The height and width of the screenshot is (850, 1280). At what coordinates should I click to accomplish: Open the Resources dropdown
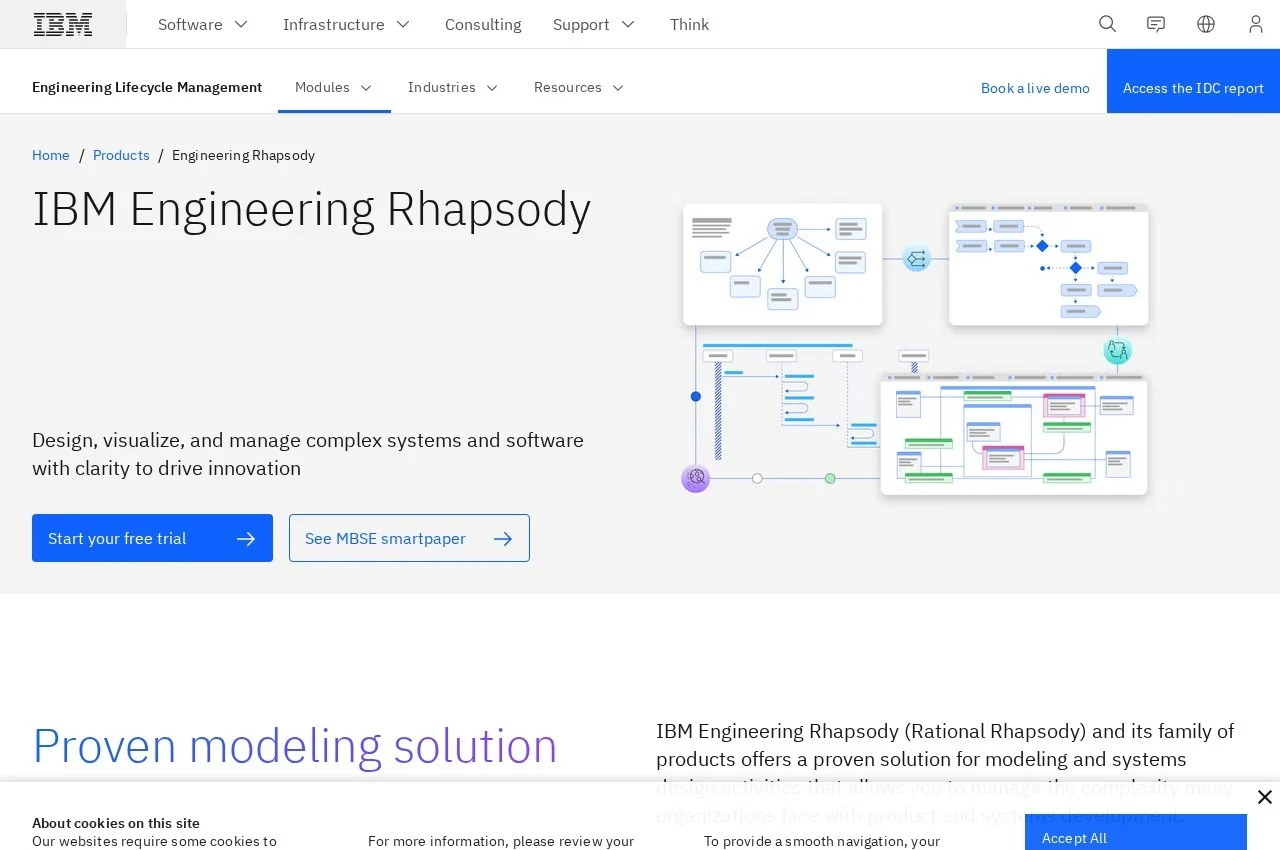coord(579,87)
